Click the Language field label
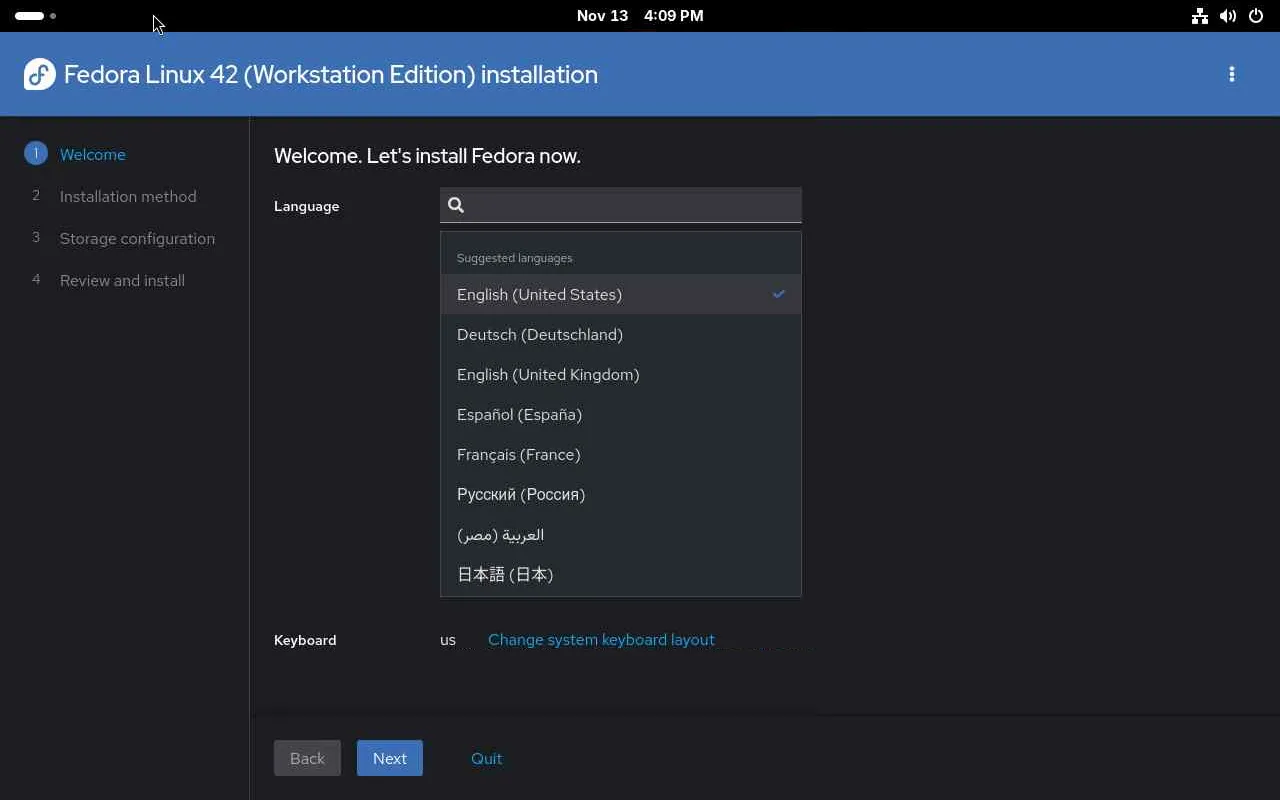Screen dimensions: 1280x800 (306, 206)
